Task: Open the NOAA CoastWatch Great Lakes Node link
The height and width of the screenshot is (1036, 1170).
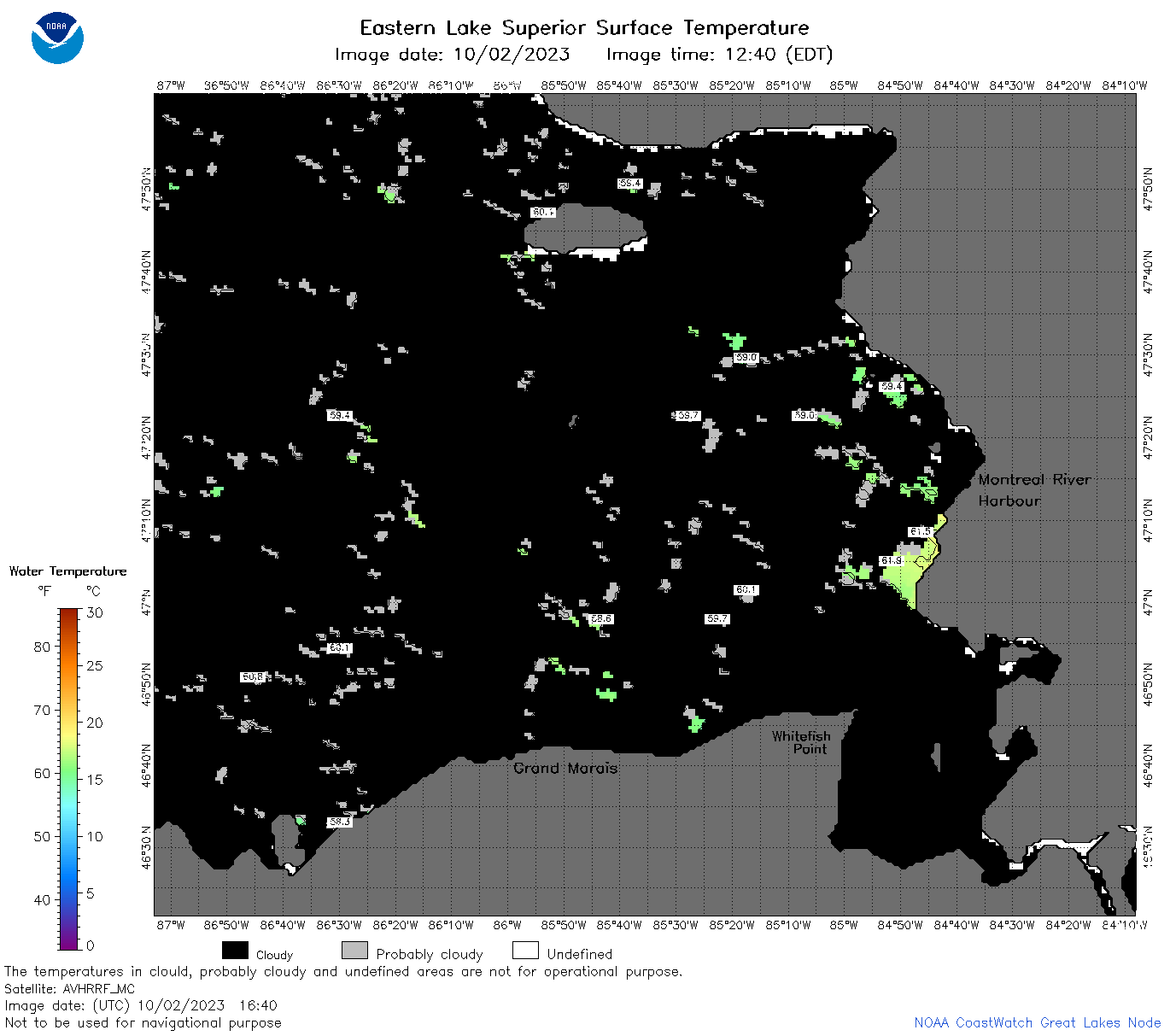Action: (1038, 1022)
